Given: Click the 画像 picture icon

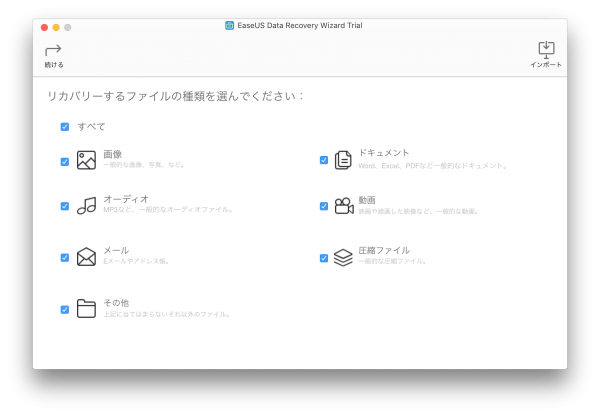Looking at the screenshot, I should tap(86, 160).
